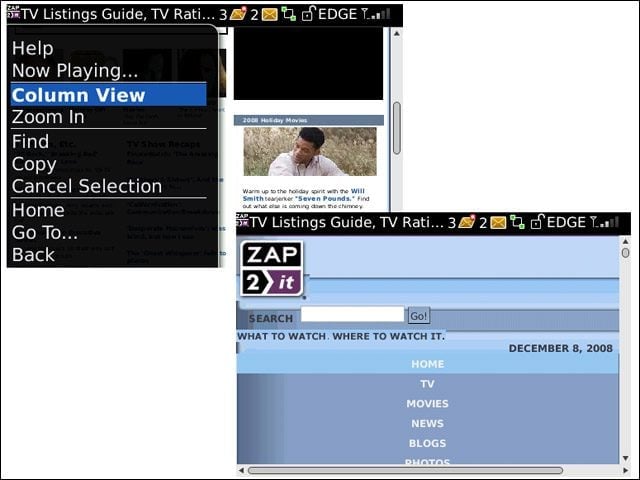The width and height of the screenshot is (640, 480).
Task: Click the Zap2it favicon in top title bar
Action: click(13, 13)
